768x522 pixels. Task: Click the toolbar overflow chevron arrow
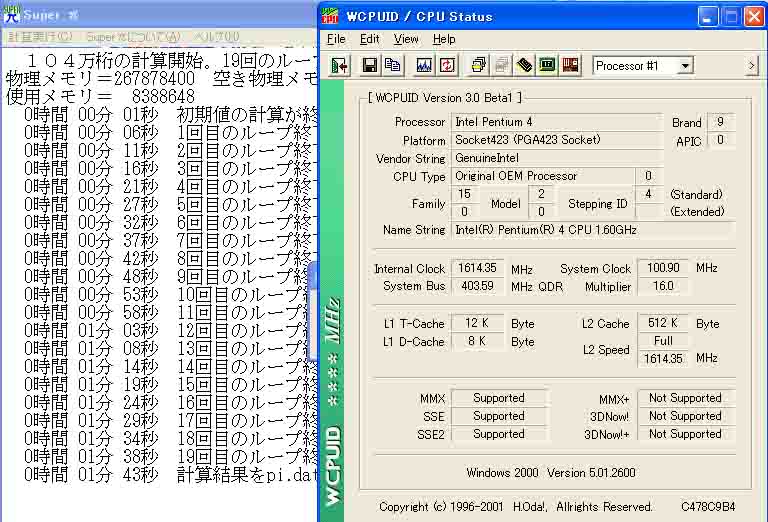pyautogui.click(x=751, y=66)
